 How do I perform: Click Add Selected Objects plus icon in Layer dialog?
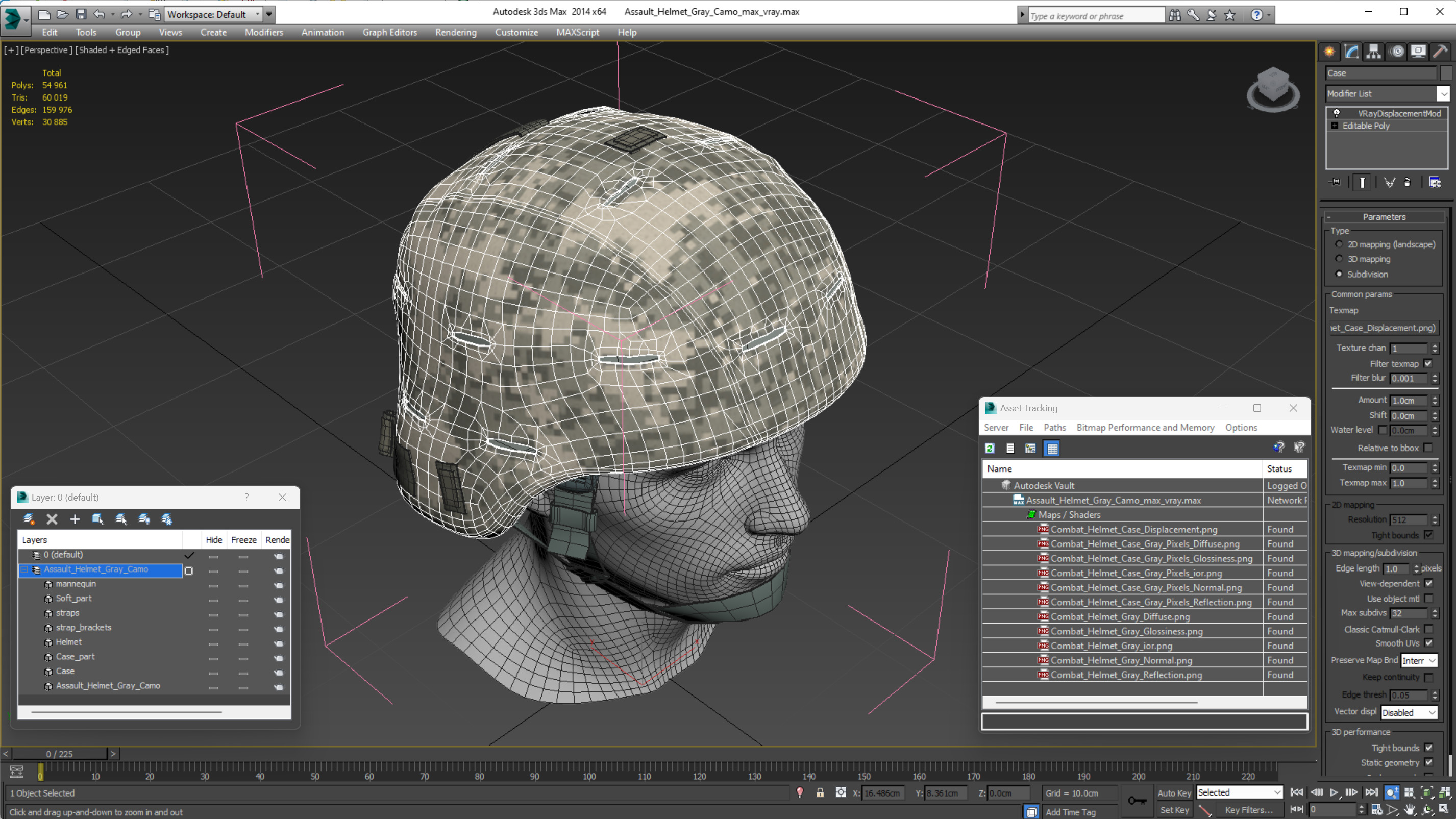point(75,519)
